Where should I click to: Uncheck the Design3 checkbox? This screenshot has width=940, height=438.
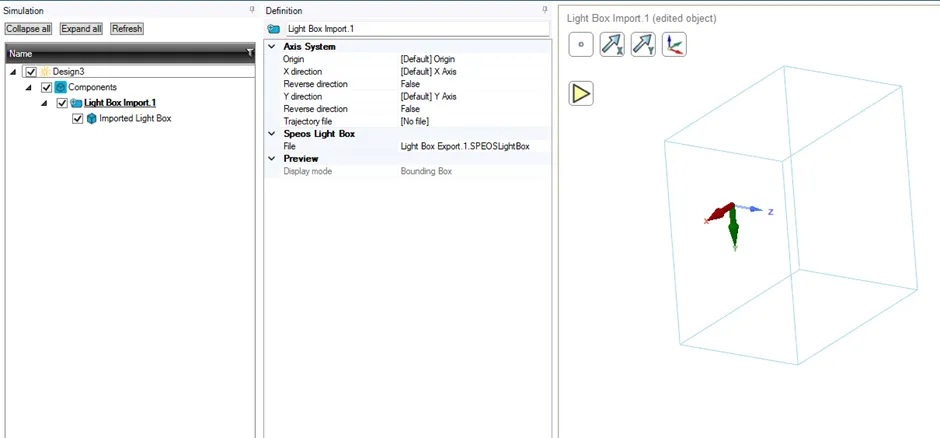pyautogui.click(x=32, y=72)
